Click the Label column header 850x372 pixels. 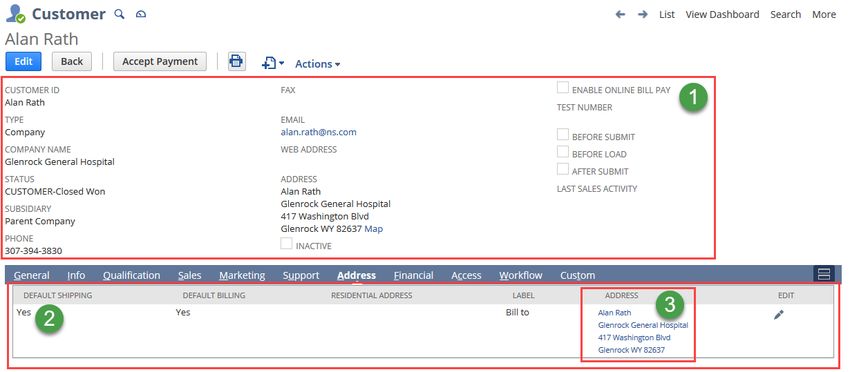pyautogui.click(x=523, y=296)
